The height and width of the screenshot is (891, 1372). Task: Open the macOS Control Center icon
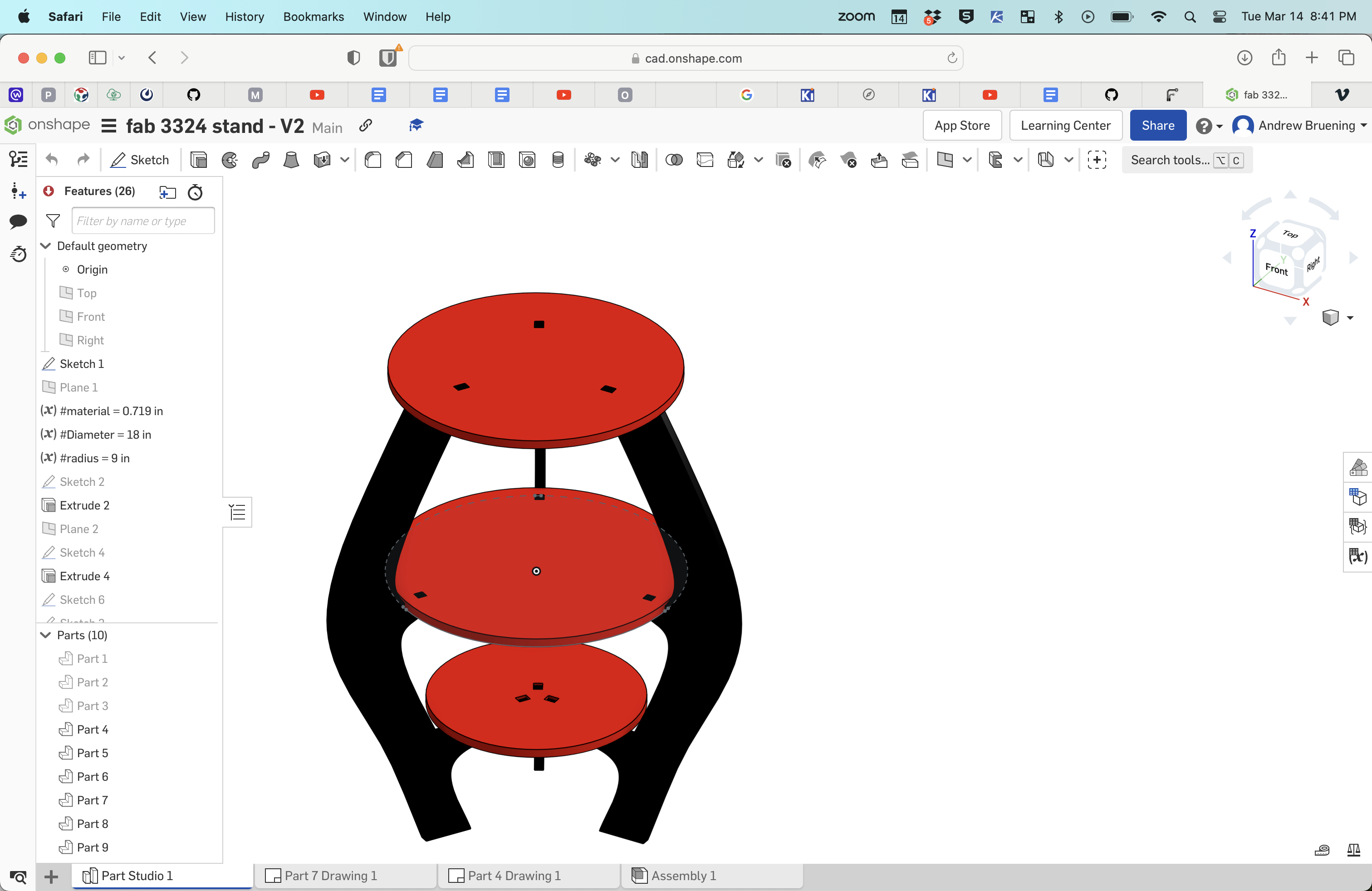click(1219, 17)
